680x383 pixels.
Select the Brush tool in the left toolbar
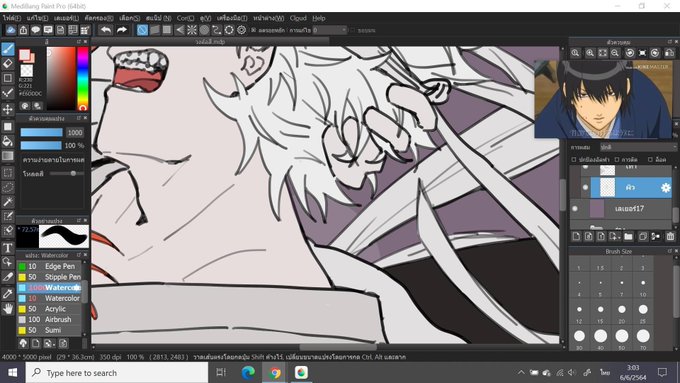(8, 49)
